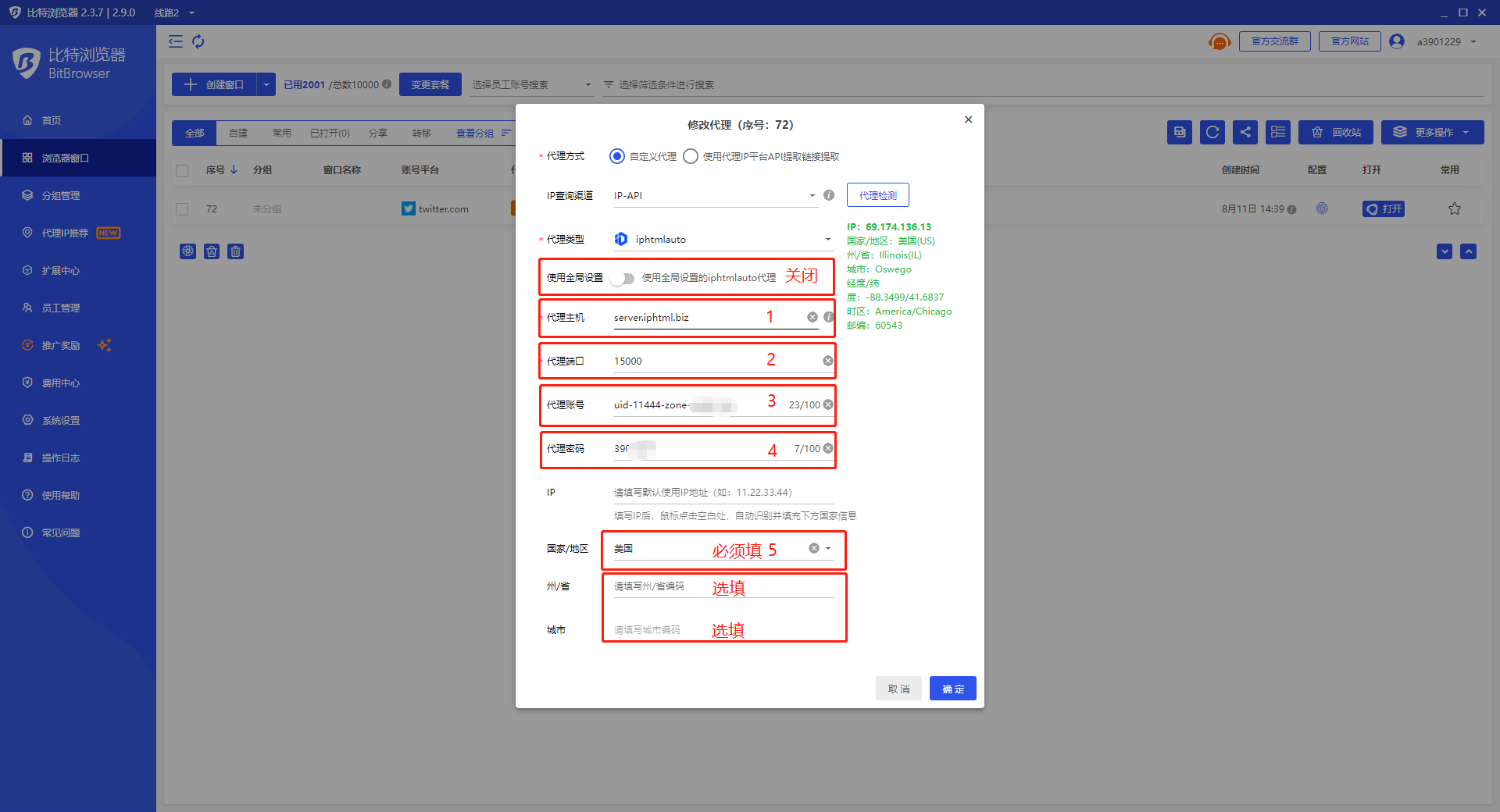Click the 代理检测 button
The image size is (1500, 812).
[877, 195]
